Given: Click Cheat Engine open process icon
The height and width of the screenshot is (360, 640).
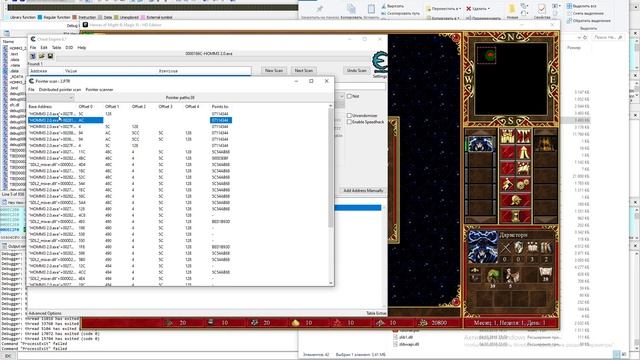Looking at the screenshot, I should tap(33, 56).
